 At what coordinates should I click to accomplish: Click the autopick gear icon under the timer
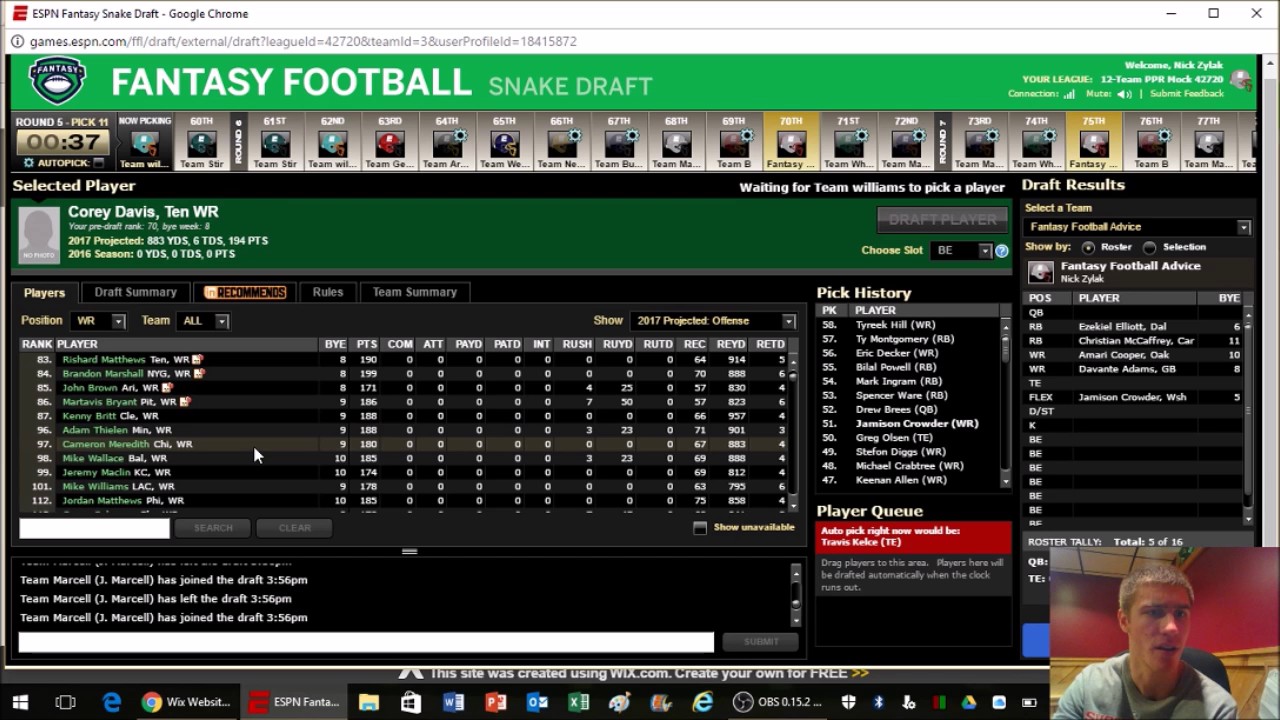click(x=29, y=162)
